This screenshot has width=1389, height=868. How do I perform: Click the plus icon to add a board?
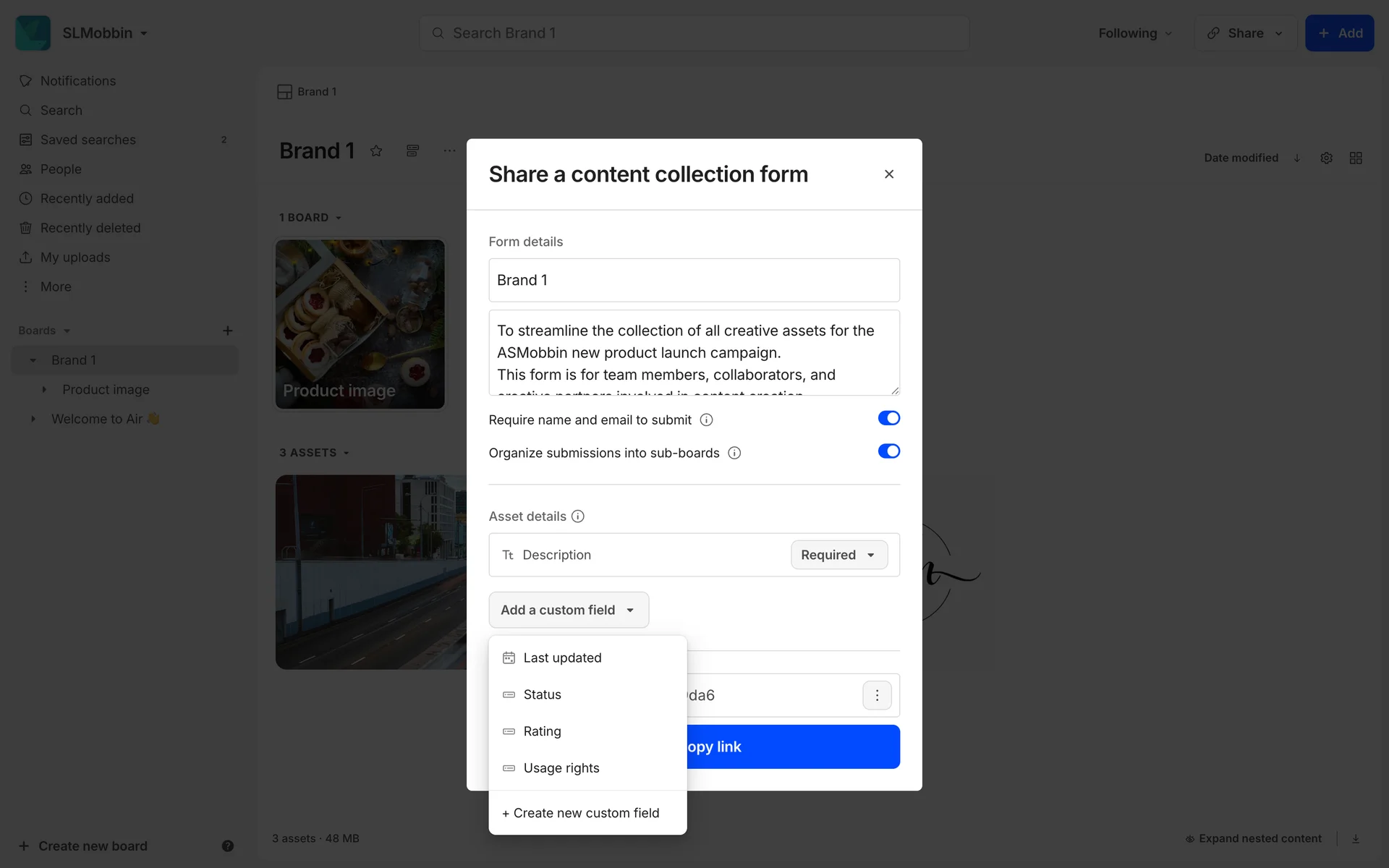(227, 331)
